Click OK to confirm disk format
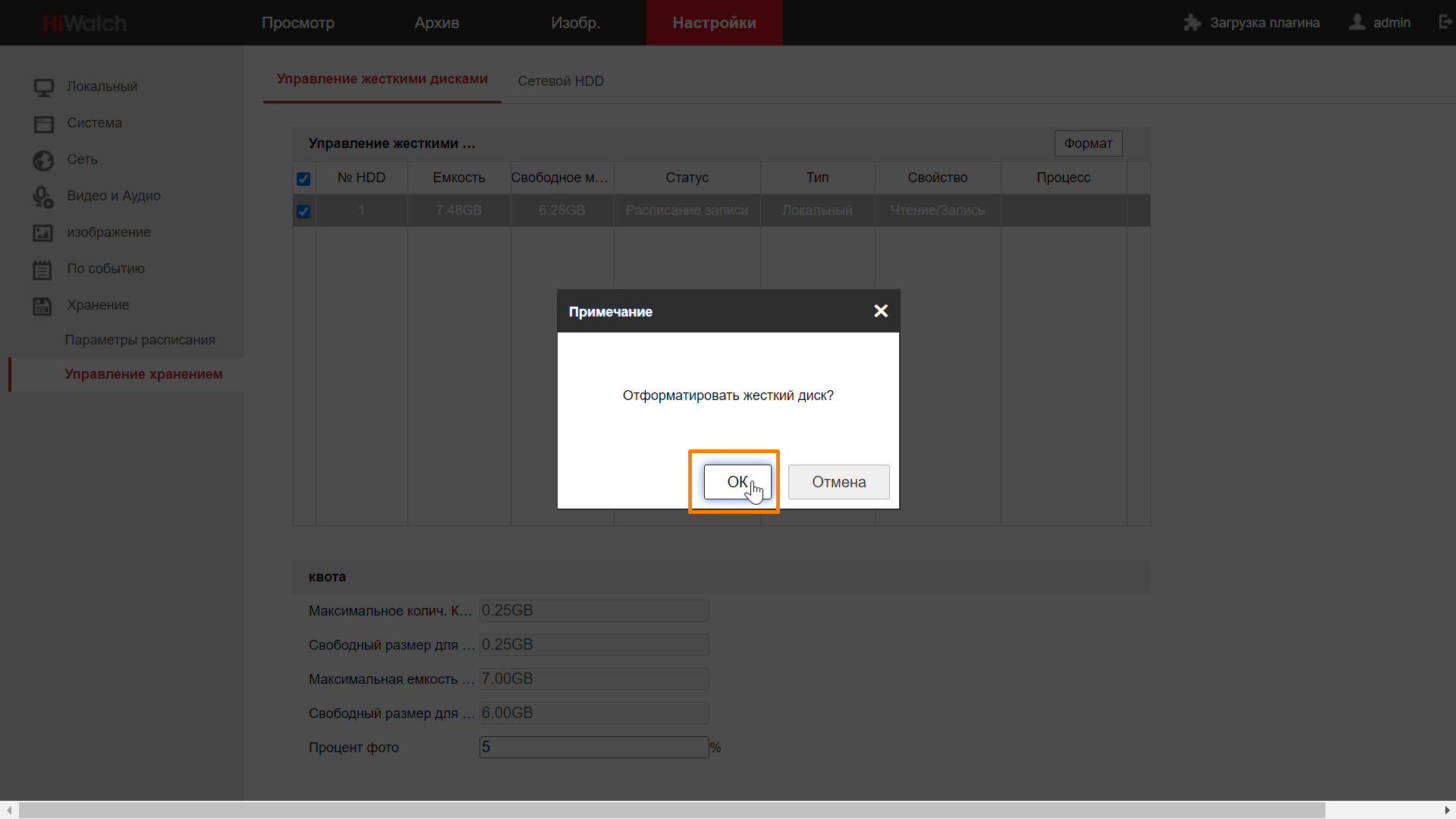Viewport: 1456px width, 819px height. (x=737, y=482)
